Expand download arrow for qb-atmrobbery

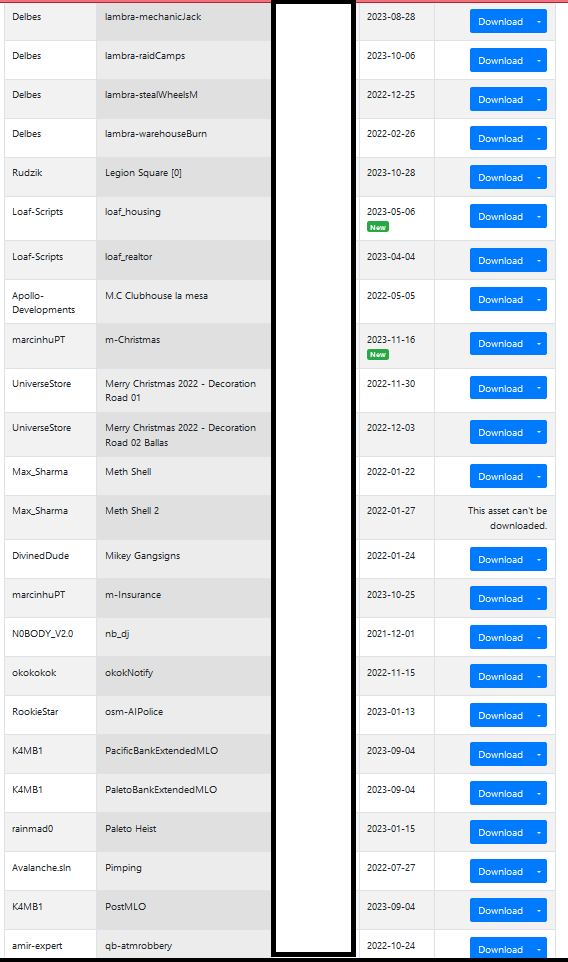coord(539,949)
